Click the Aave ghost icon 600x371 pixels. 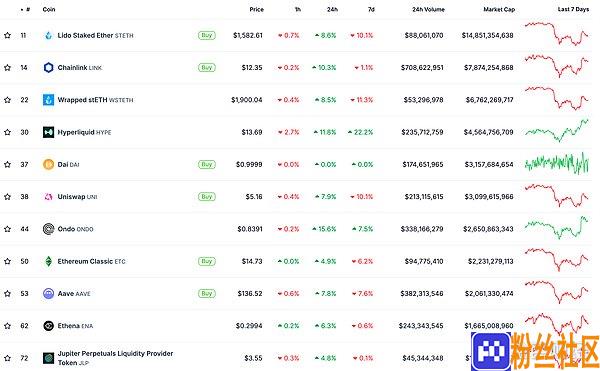49,294
